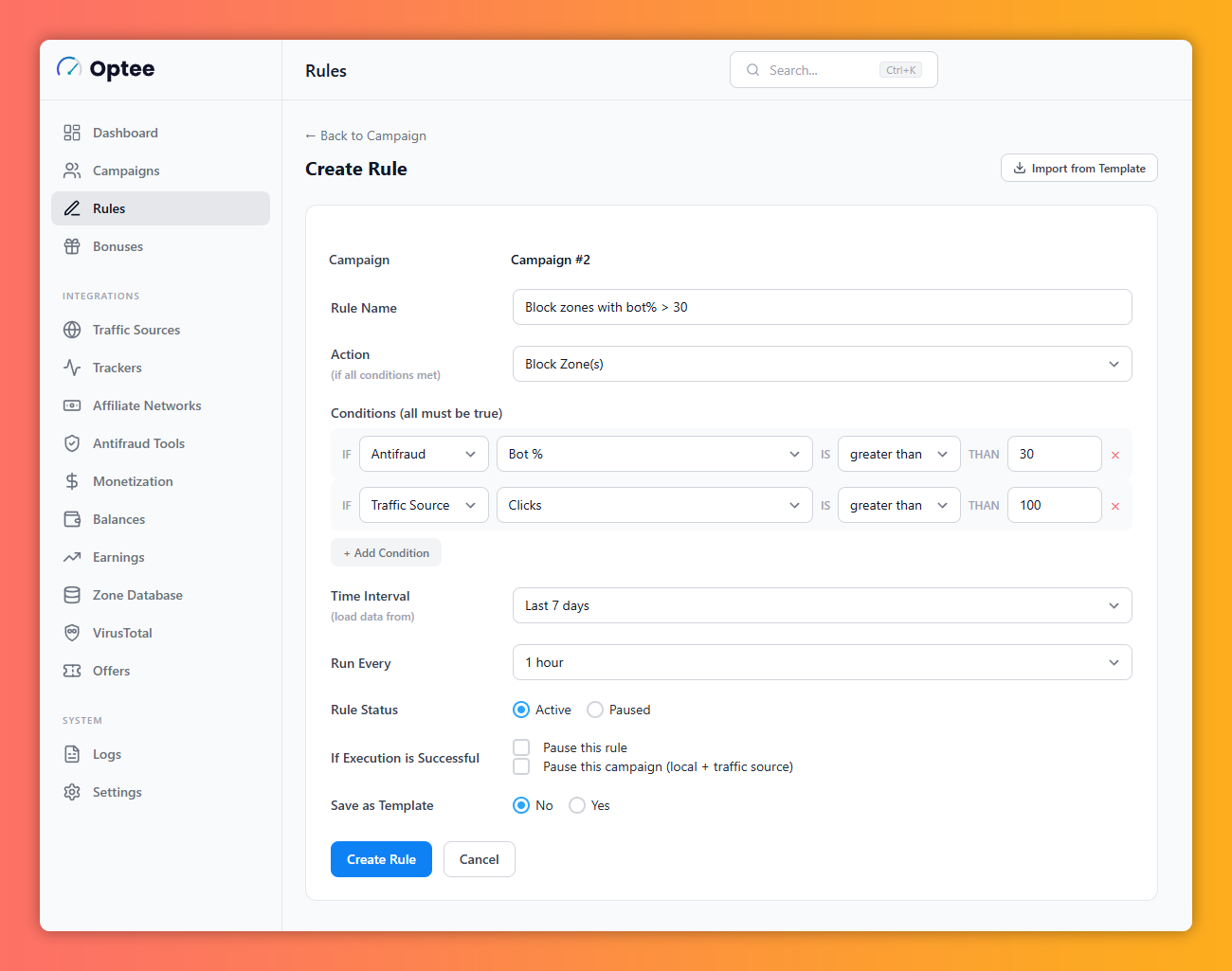1232x971 pixels.
Task: Focus the Rule Name input field
Action: coord(823,307)
